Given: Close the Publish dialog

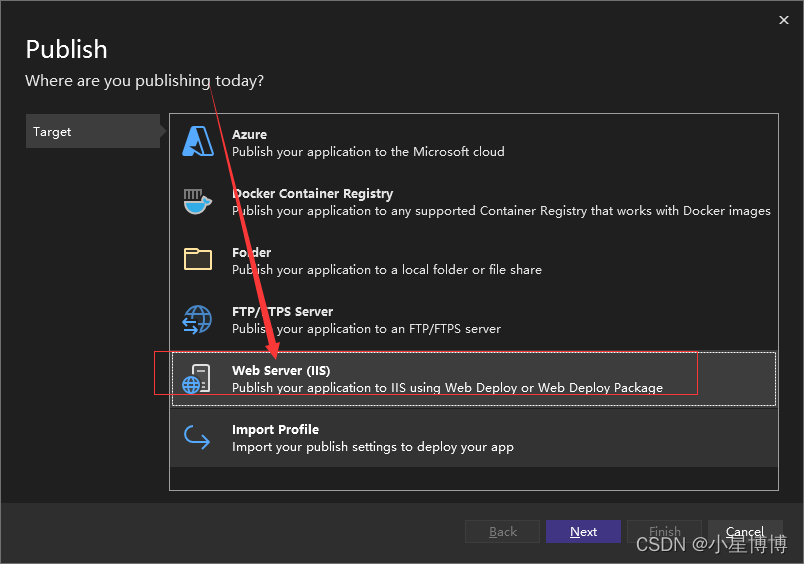Looking at the screenshot, I should pyautogui.click(x=783, y=20).
